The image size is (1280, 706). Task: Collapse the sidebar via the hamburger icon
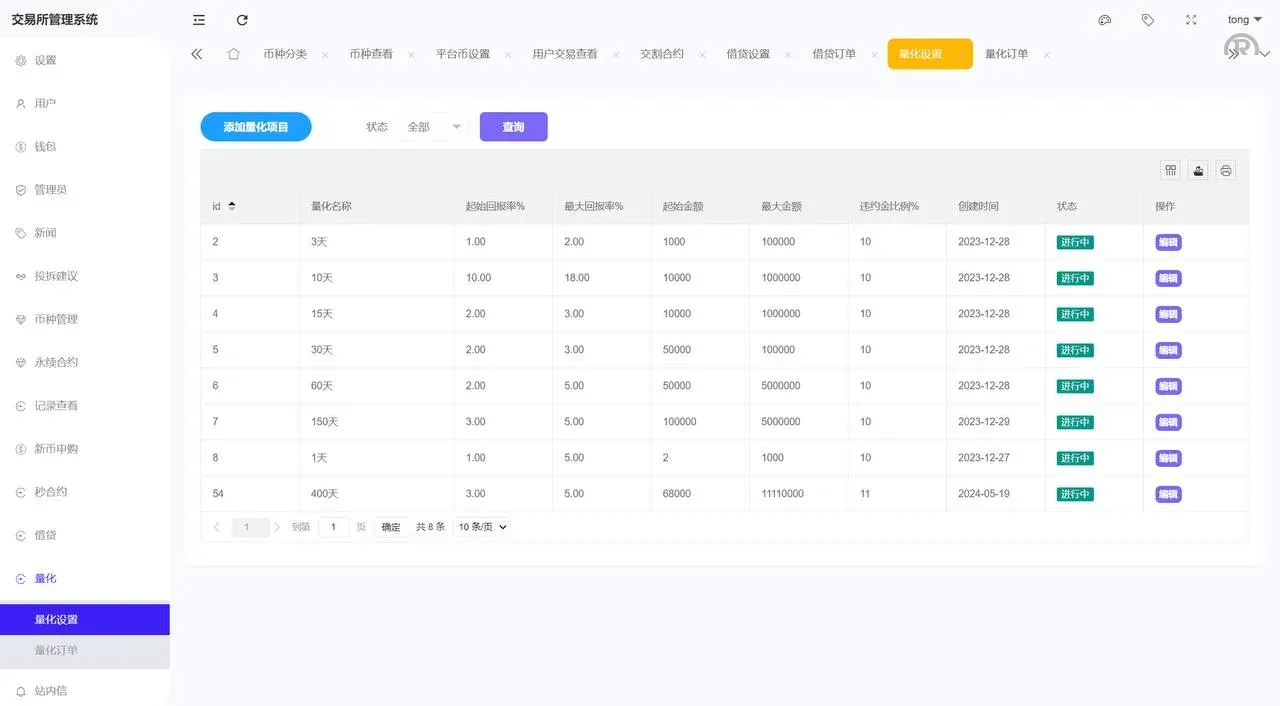[198, 18]
